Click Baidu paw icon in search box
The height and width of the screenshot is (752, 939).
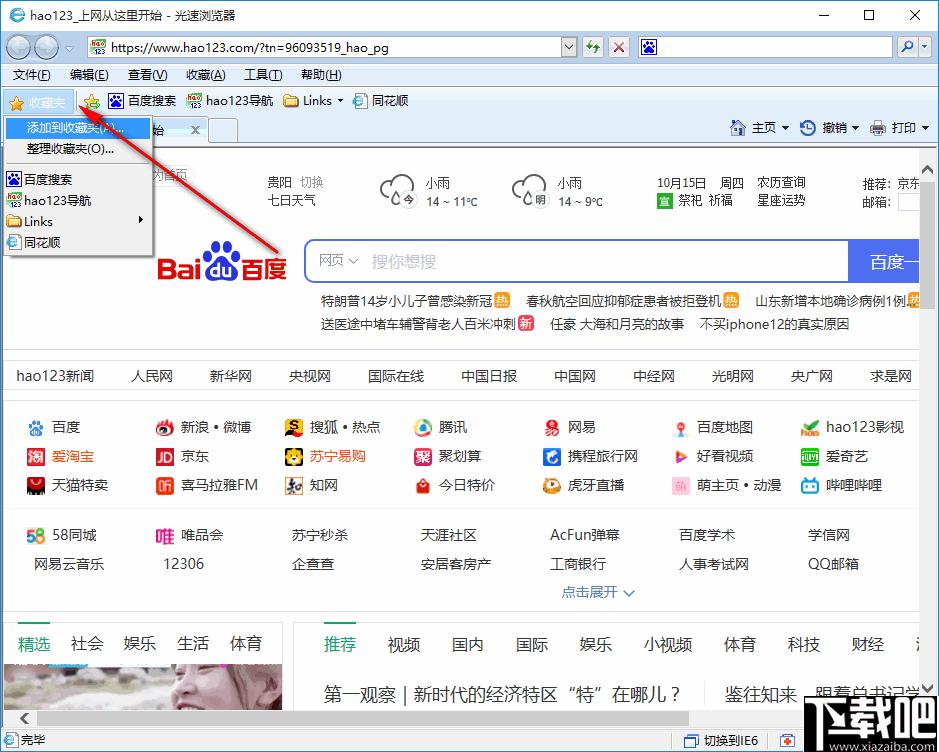[649, 47]
